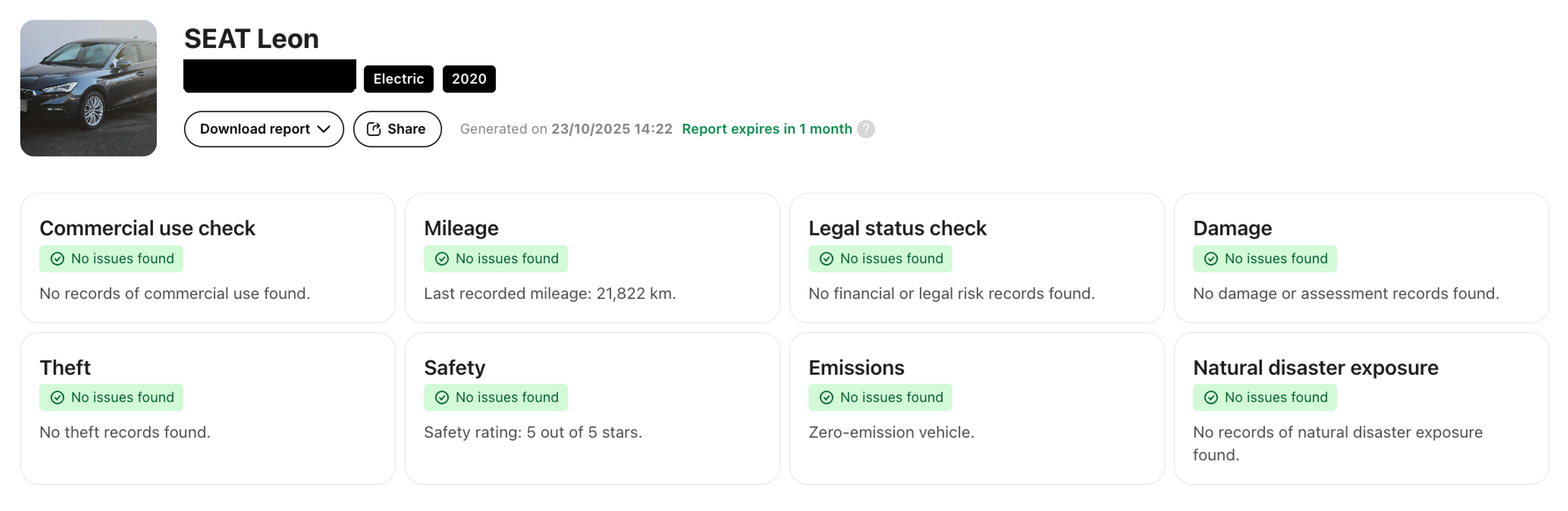The height and width of the screenshot is (511, 1568).
Task: Click the checkmark icon under Damage
Action: (x=1211, y=259)
